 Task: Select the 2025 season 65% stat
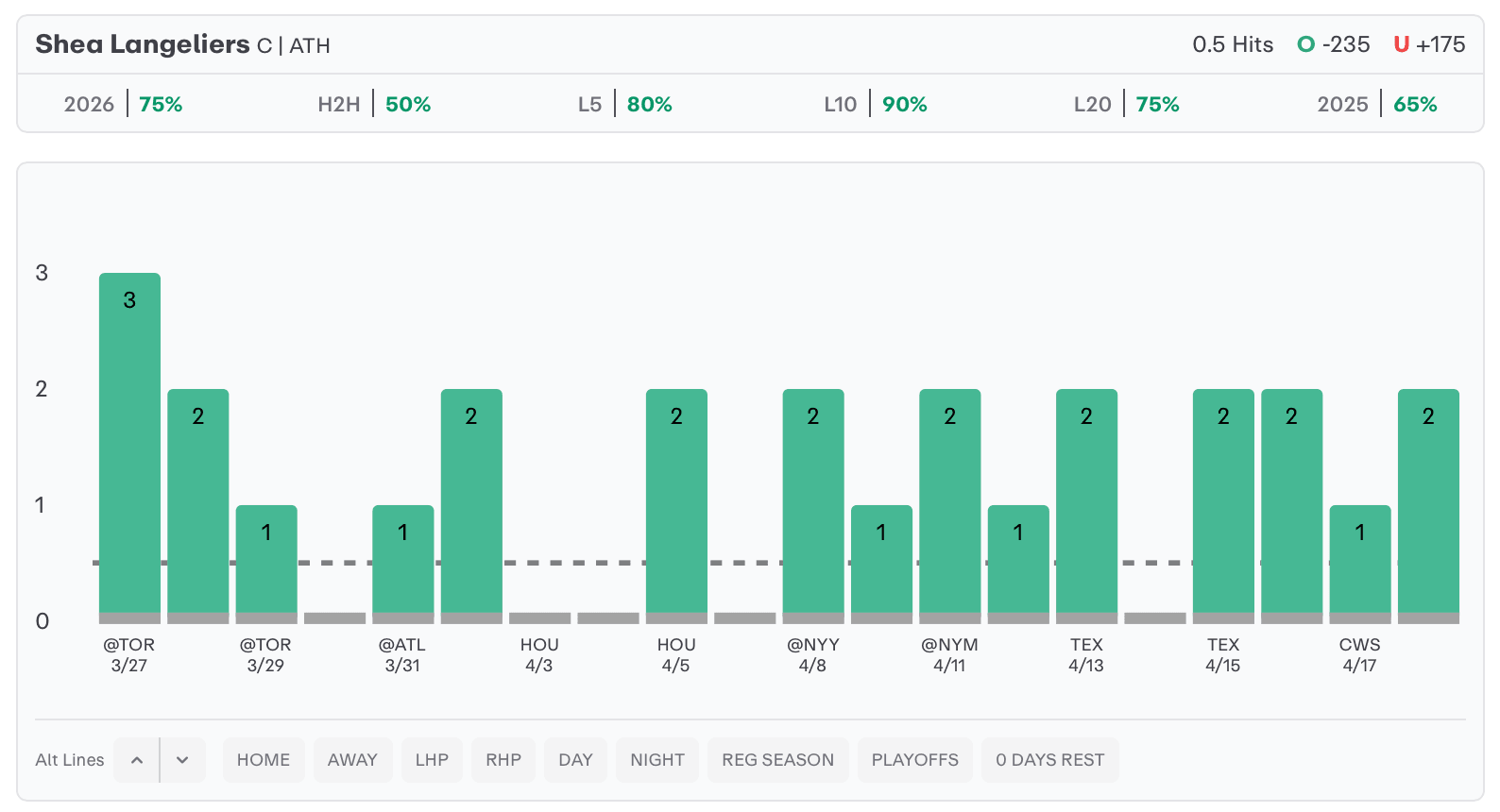tap(1377, 104)
